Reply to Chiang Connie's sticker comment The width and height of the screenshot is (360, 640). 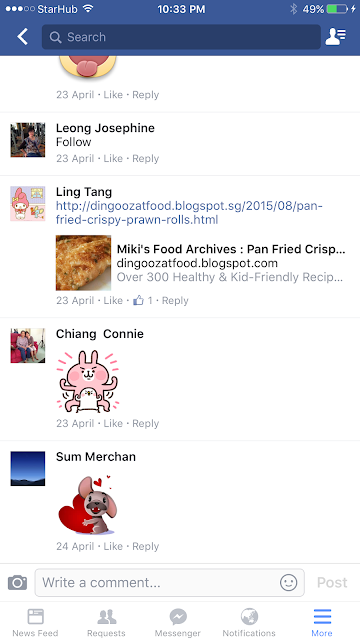click(x=146, y=423)
